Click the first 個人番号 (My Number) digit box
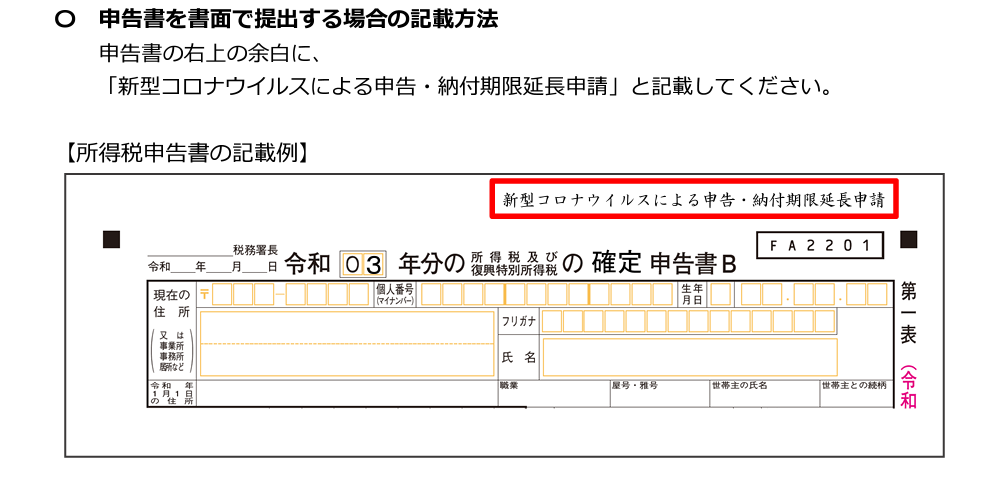Image resolution: width=1006 pixels, height=501 pixels. pyautogui.click(x=431, y=294)
